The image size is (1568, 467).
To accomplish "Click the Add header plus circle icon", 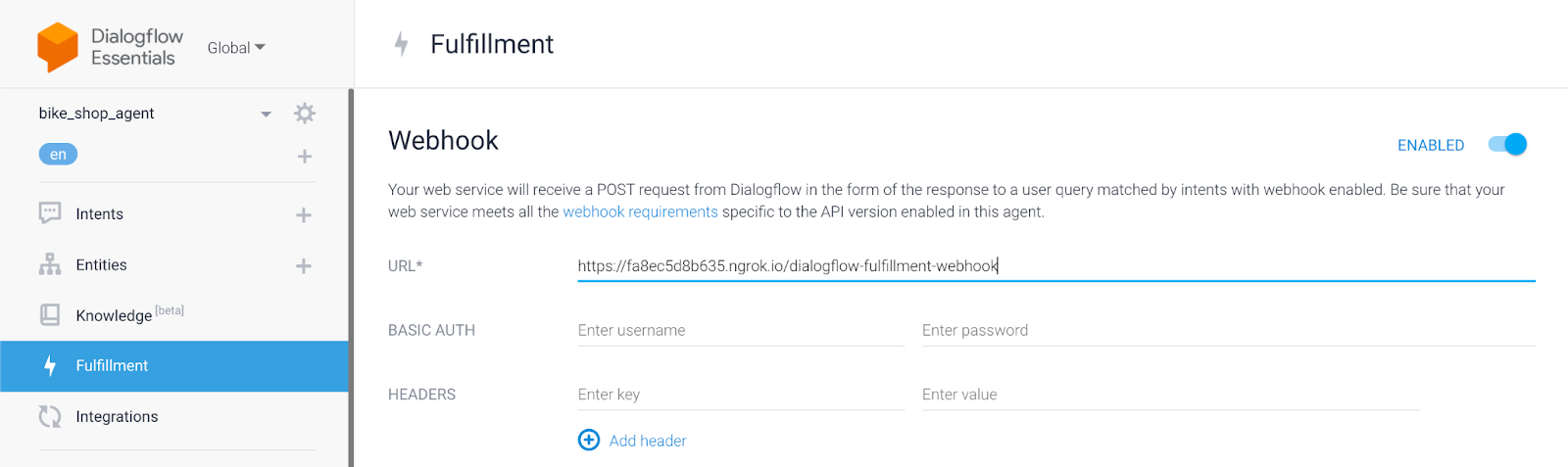I will point(589,441).
